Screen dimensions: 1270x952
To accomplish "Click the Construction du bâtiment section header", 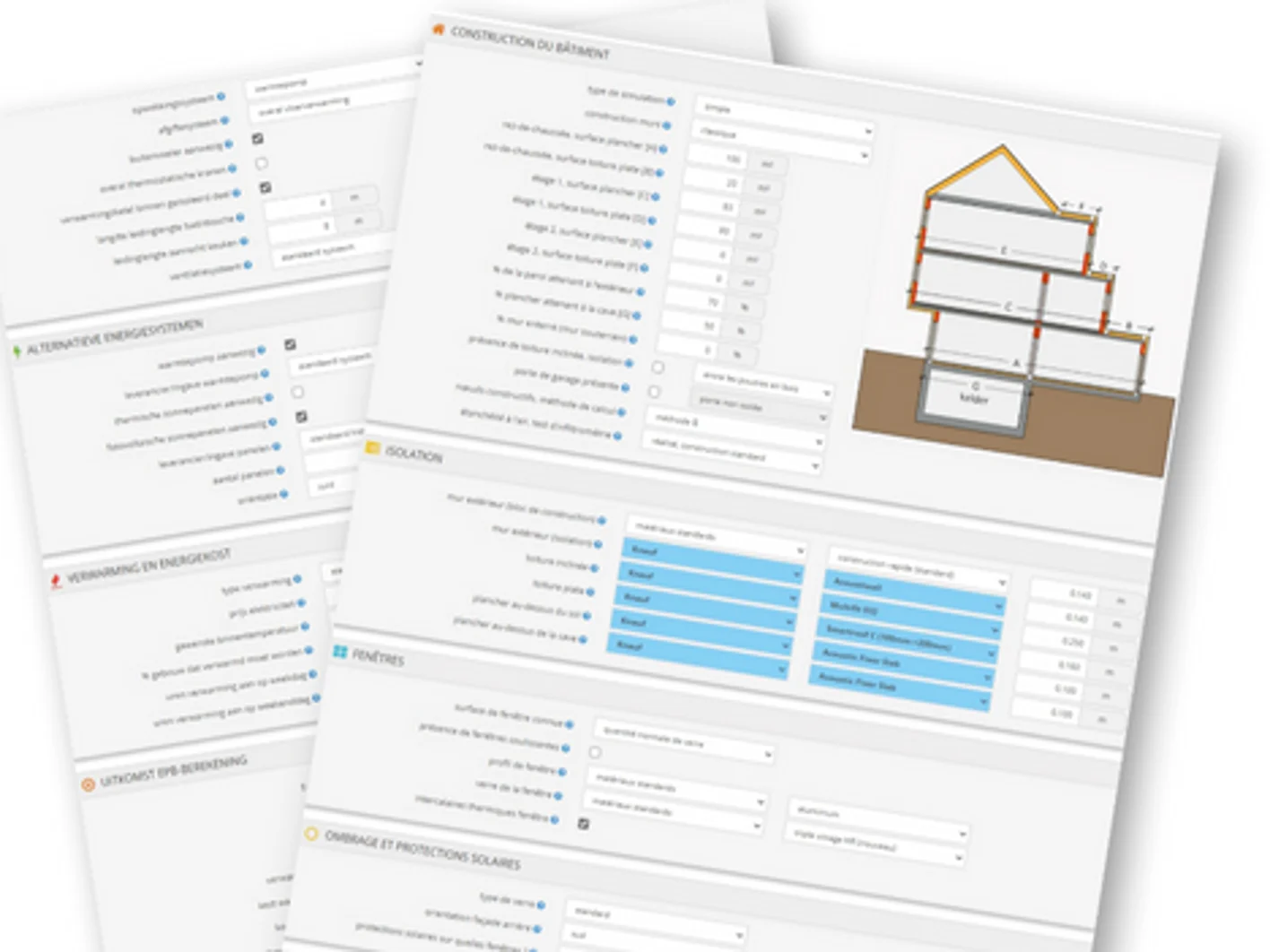I will pyautogui.click(x=529, y=41).
